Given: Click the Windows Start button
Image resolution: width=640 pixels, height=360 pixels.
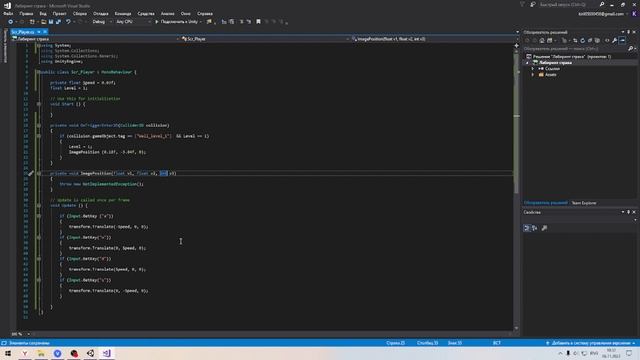Looking at the screenshot, I should pos(8,353).
